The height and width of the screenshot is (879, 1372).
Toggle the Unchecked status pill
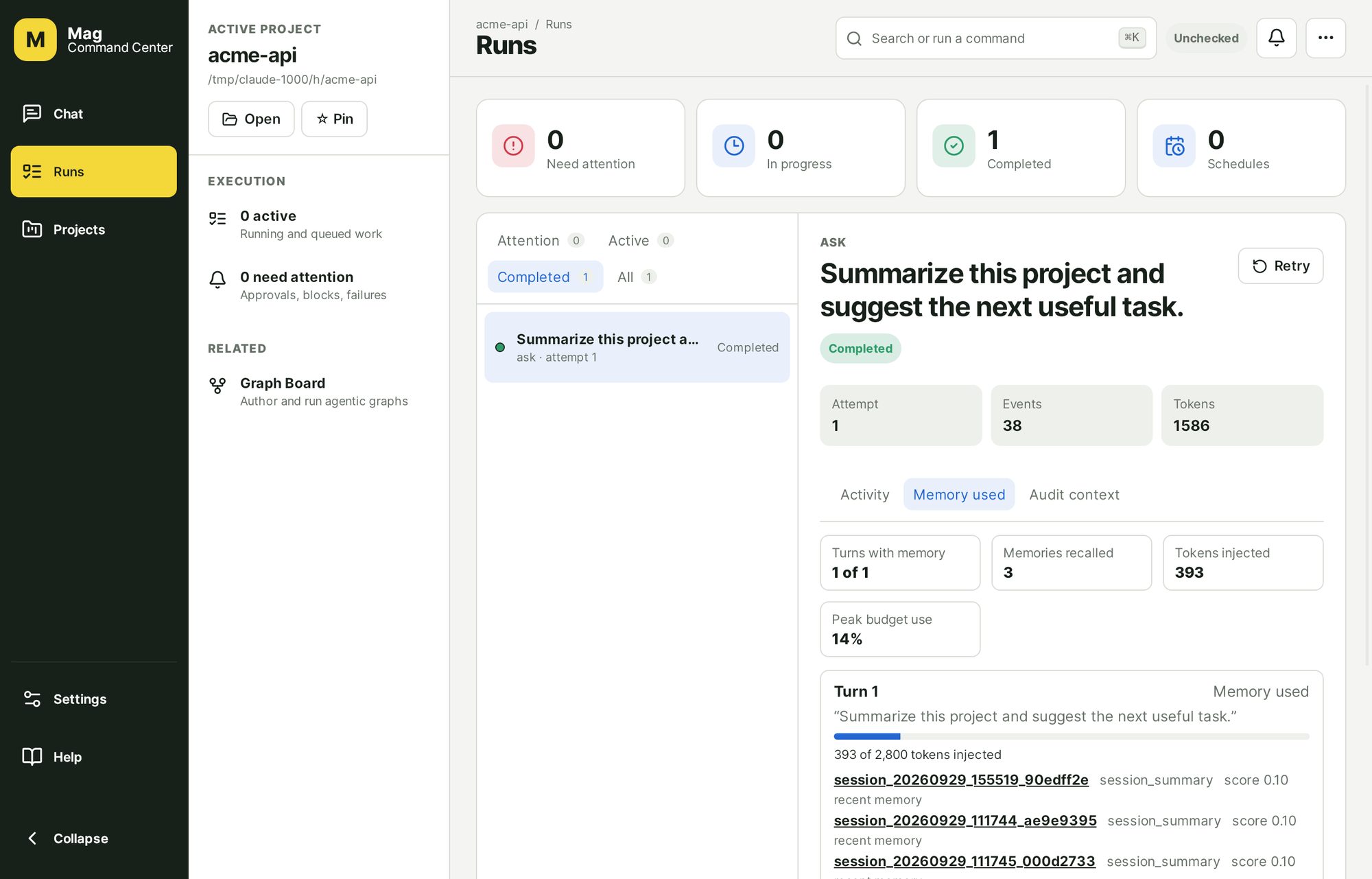[1206, 38]
